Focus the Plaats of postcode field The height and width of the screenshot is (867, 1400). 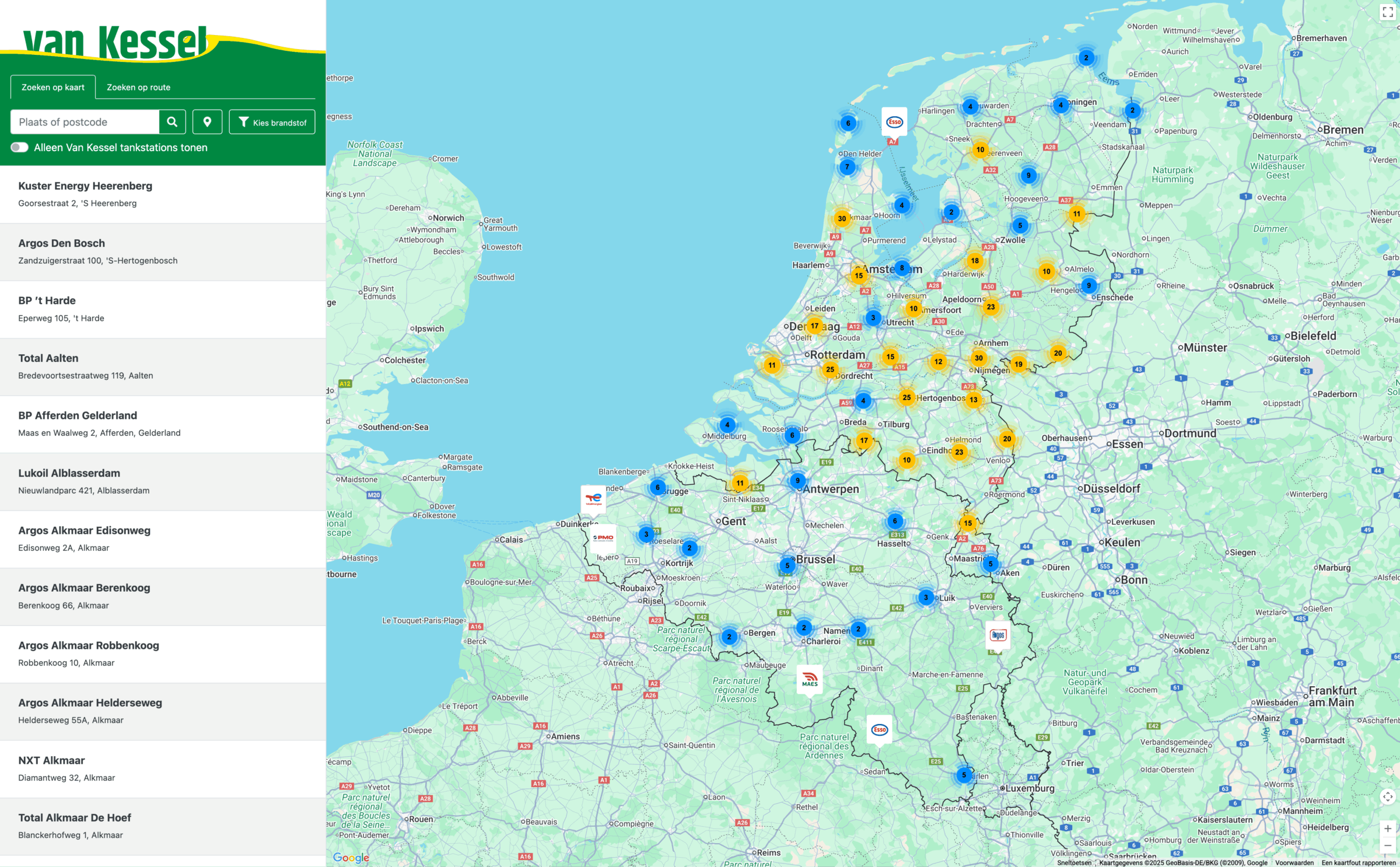click(x=85, y=122)
